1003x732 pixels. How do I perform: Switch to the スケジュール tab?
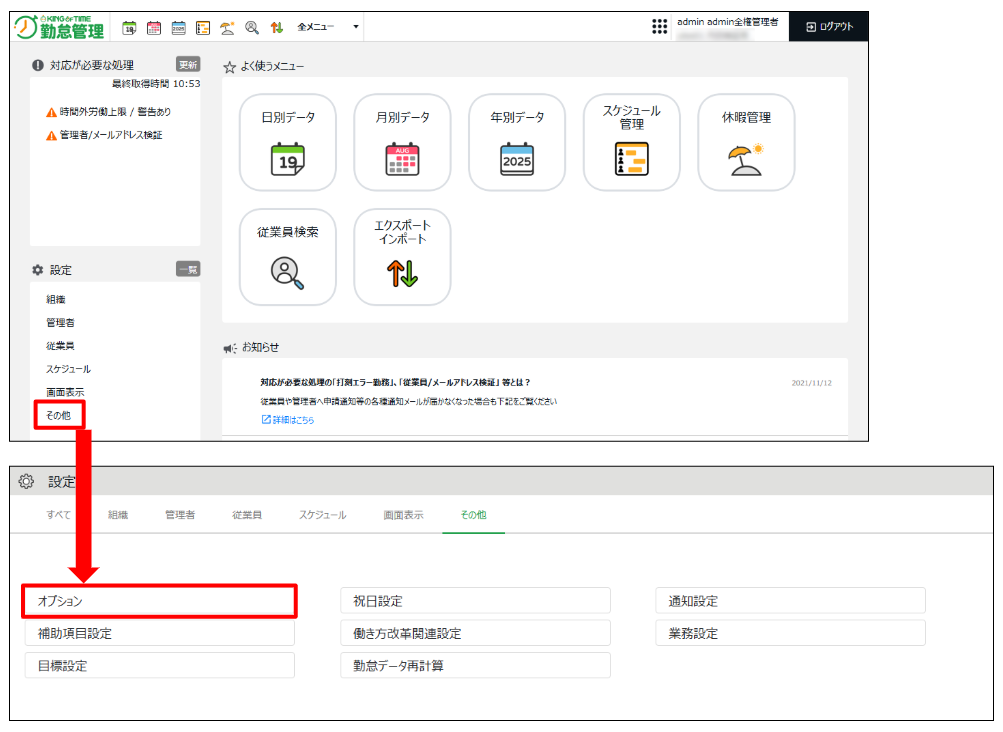point(322,514)
